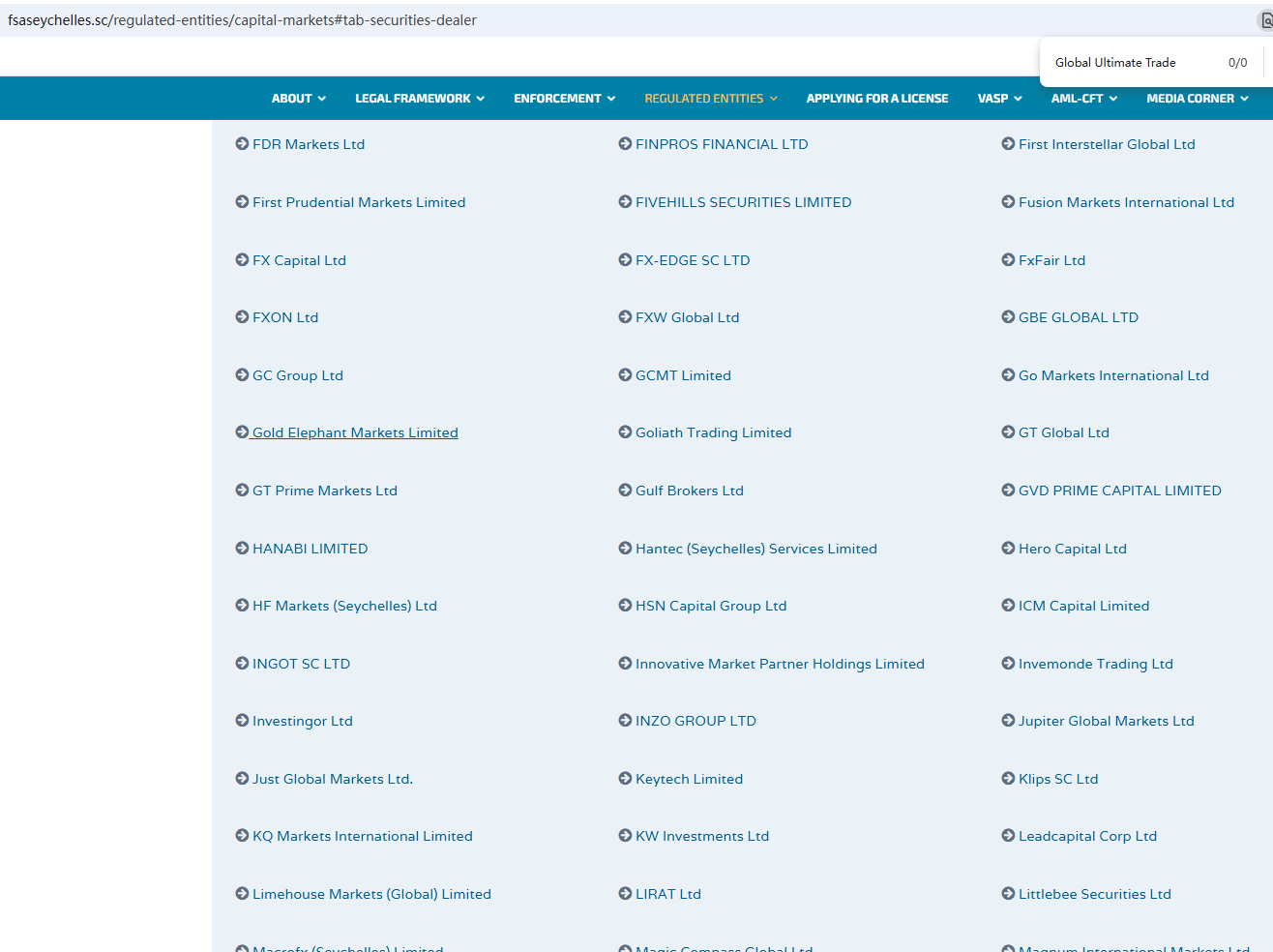Open Limehouse Markets (Global) Limited link
1273x952 pixels.
coord(371,894)
